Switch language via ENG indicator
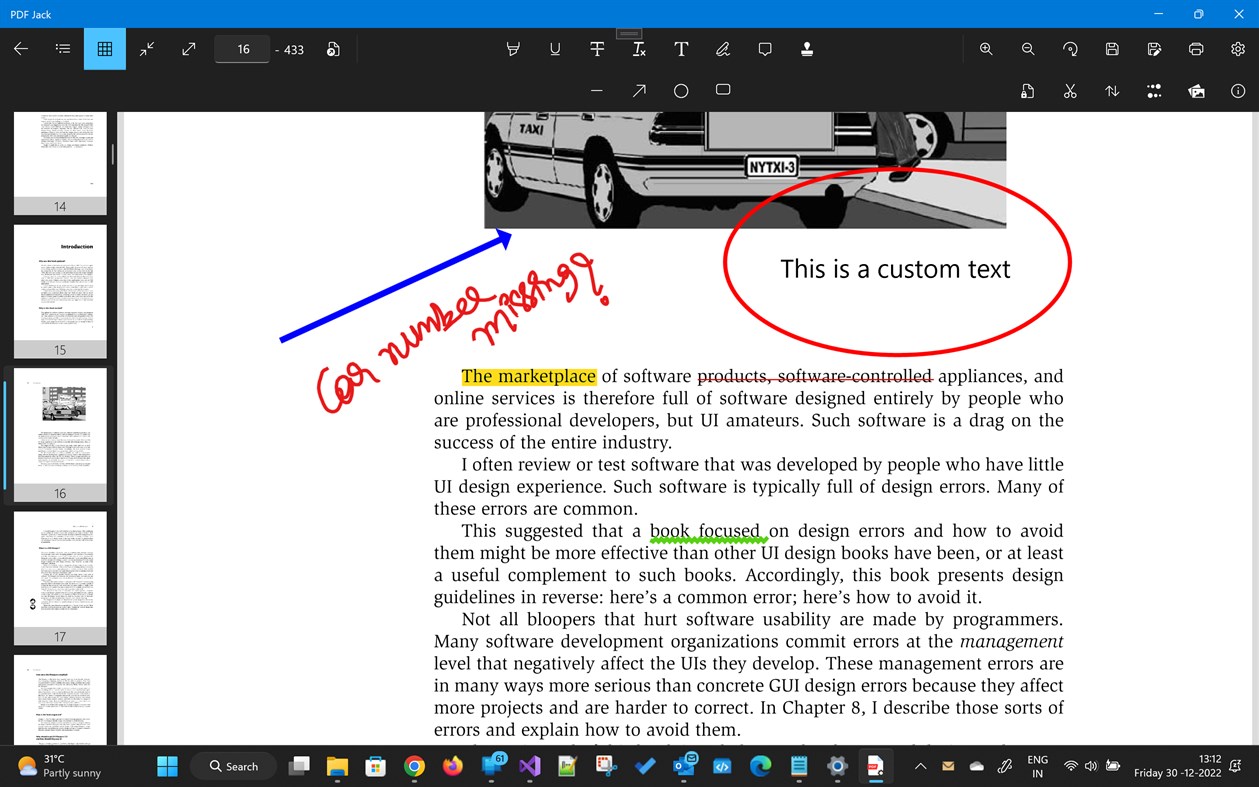The image size is (1259, 787). 1037,765
